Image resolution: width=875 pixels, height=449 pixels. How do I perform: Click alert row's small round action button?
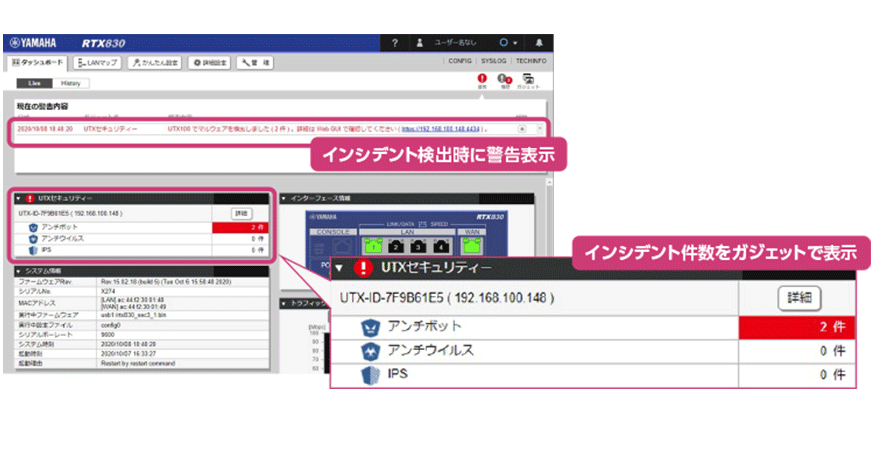tap(522, 129)
